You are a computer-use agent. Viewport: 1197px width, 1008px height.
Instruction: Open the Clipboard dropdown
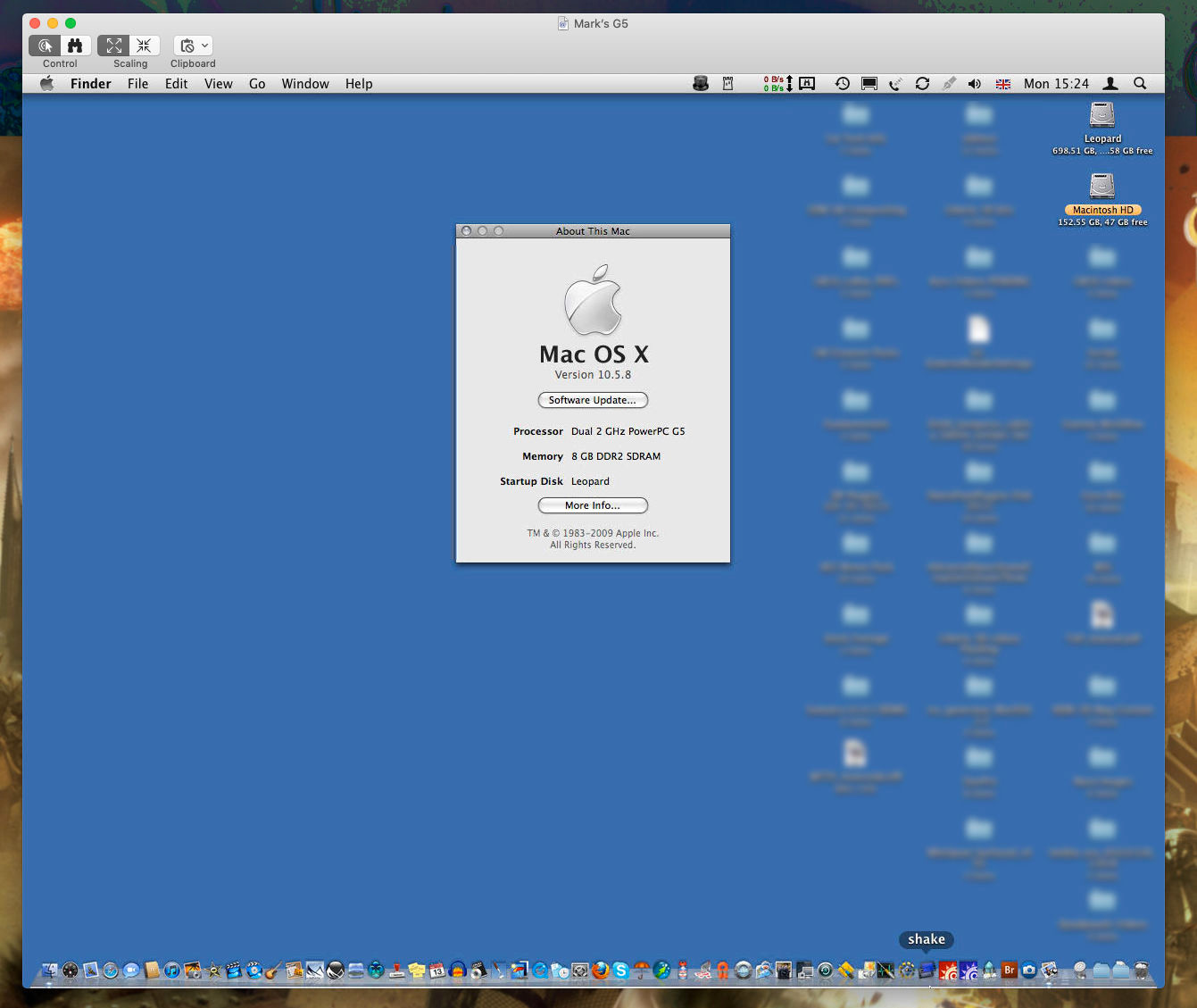coord(193,46)
